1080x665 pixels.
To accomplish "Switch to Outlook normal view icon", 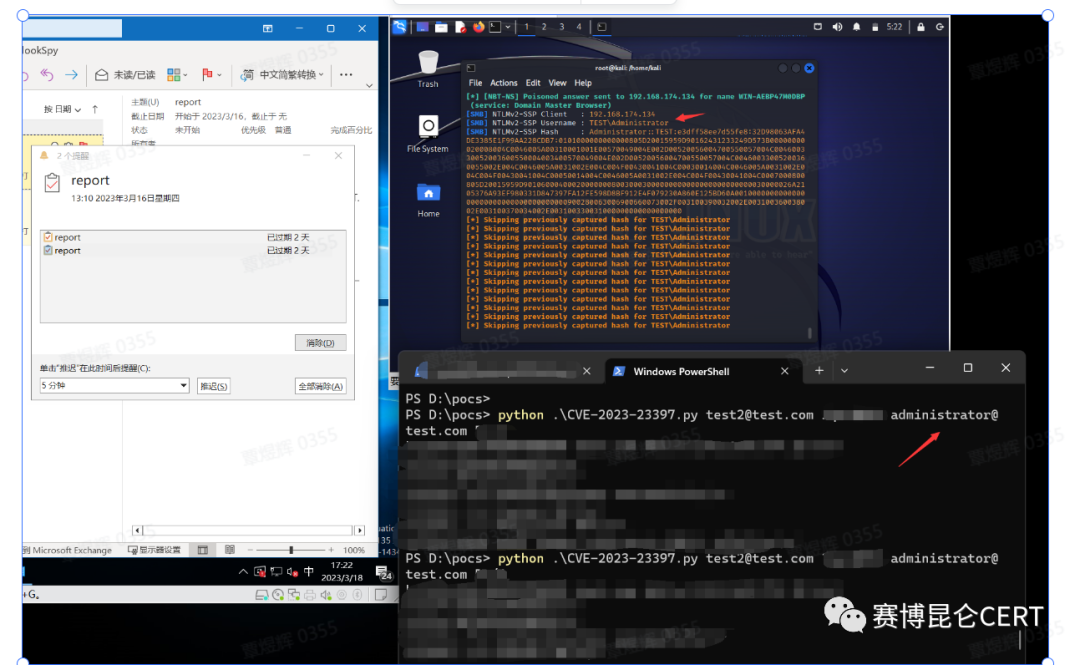I will (202, 550).
